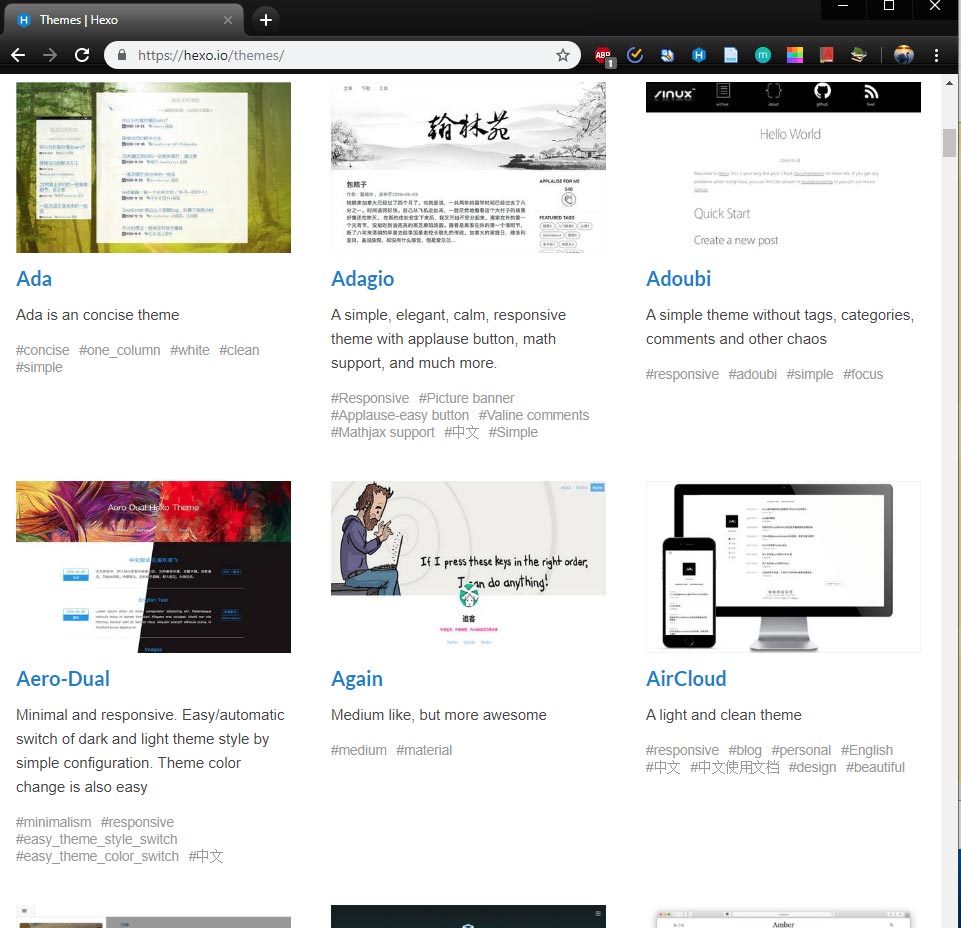This screenshot has width=961, height=928.
Task: Click 'A light and clean theme' text
Action: [x=724, y=715]
